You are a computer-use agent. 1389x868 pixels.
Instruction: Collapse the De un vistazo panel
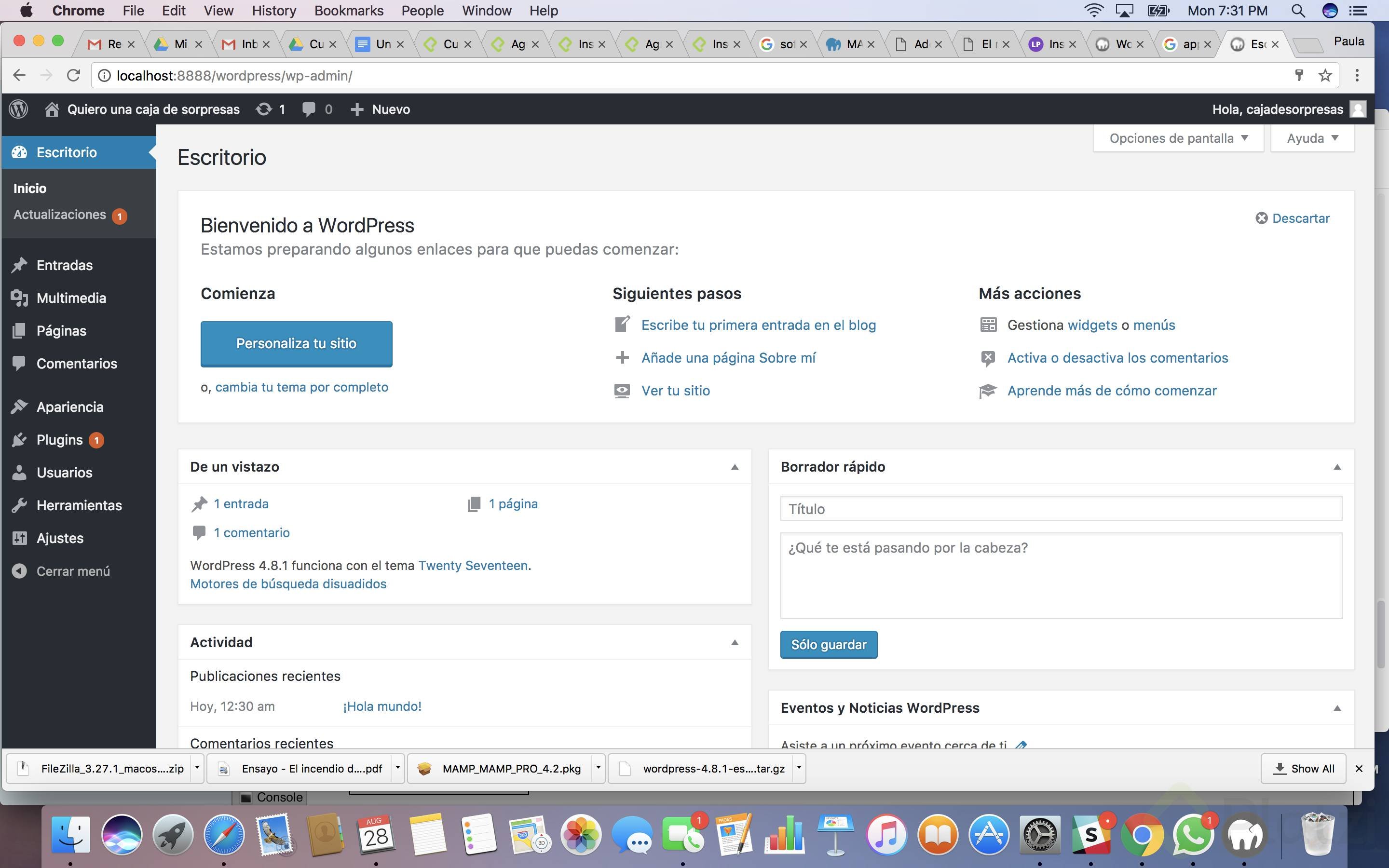coord(734,467)
